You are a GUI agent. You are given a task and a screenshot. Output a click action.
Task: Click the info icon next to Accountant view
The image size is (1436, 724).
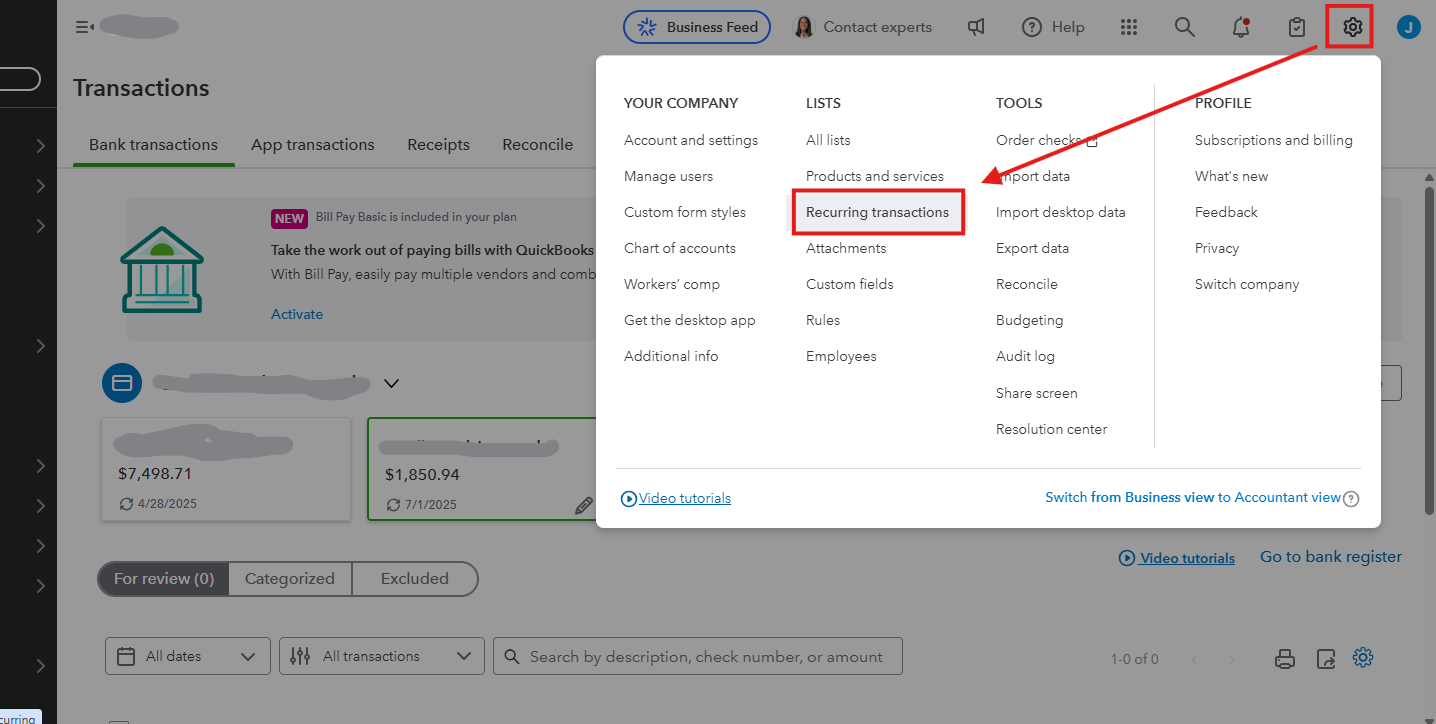(x=1351, y=498)
